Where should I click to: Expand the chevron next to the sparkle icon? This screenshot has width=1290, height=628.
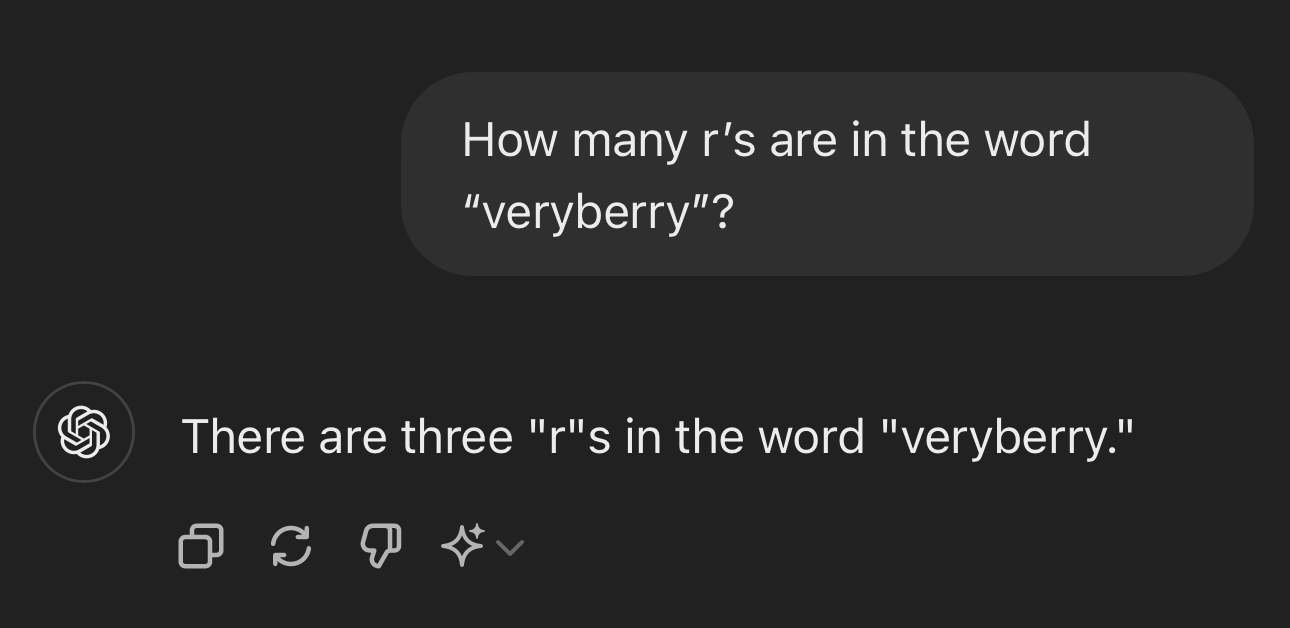tap(510, 547)
